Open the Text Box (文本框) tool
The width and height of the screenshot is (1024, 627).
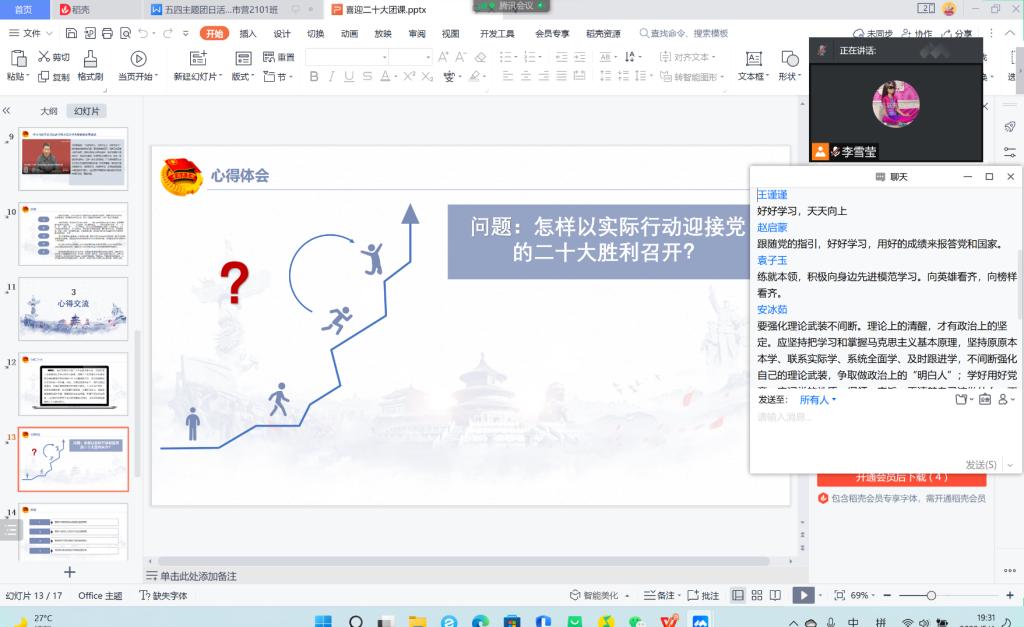(754, 65)
